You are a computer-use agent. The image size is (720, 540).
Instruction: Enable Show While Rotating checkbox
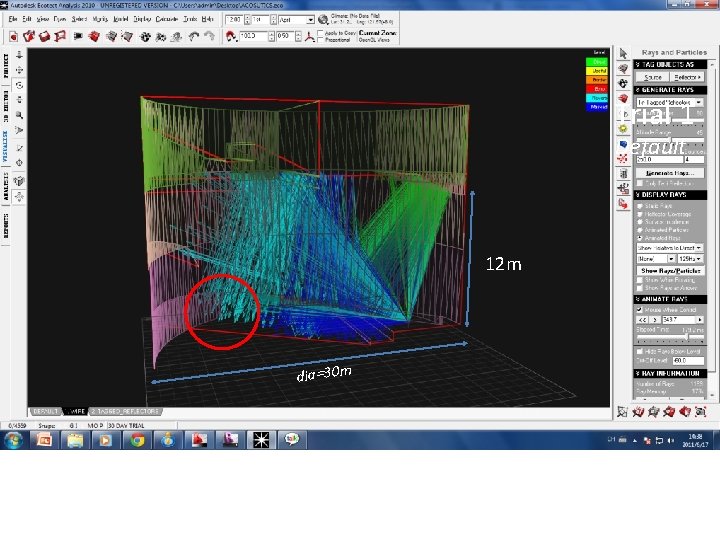point(640,280)
